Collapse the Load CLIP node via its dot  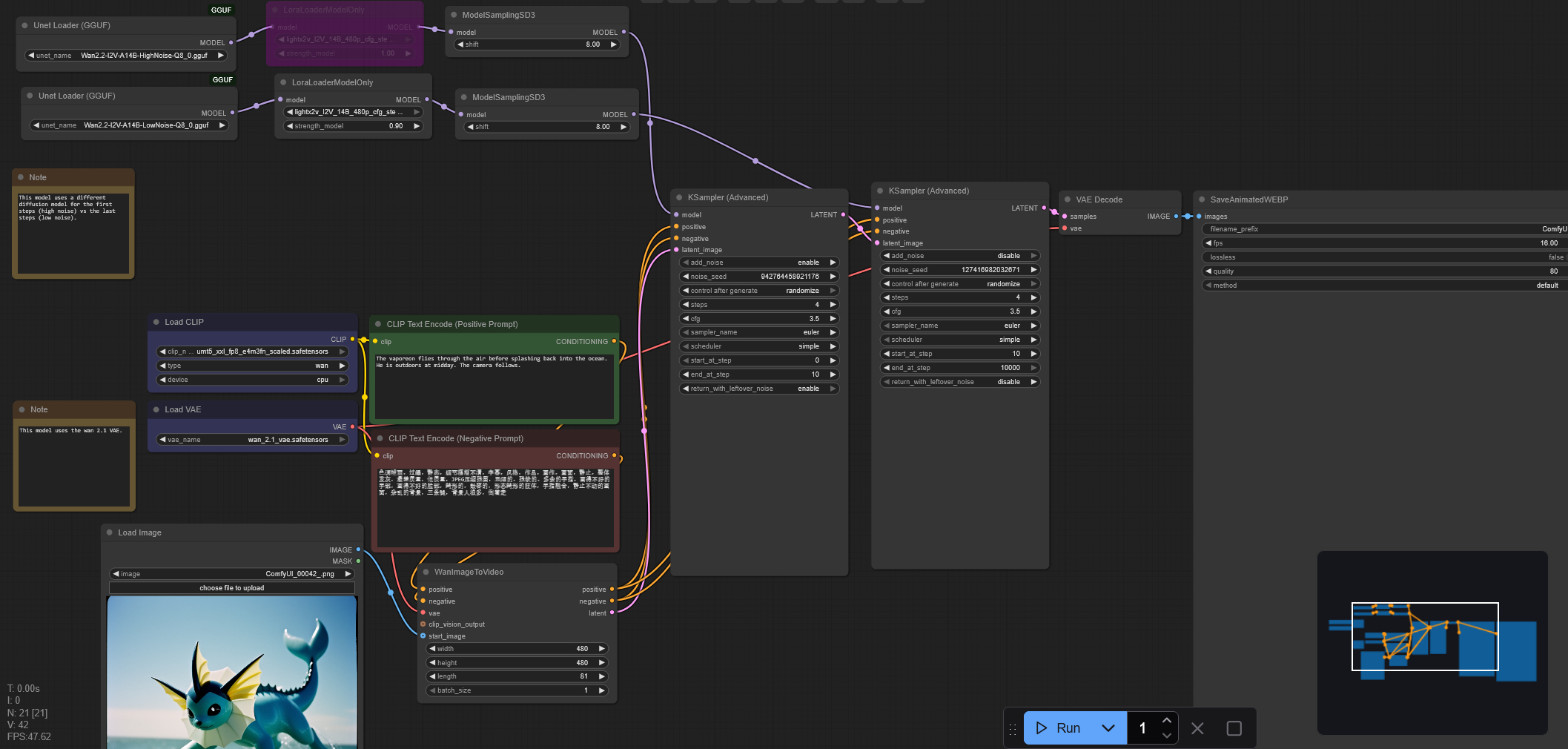coord(156,322)
